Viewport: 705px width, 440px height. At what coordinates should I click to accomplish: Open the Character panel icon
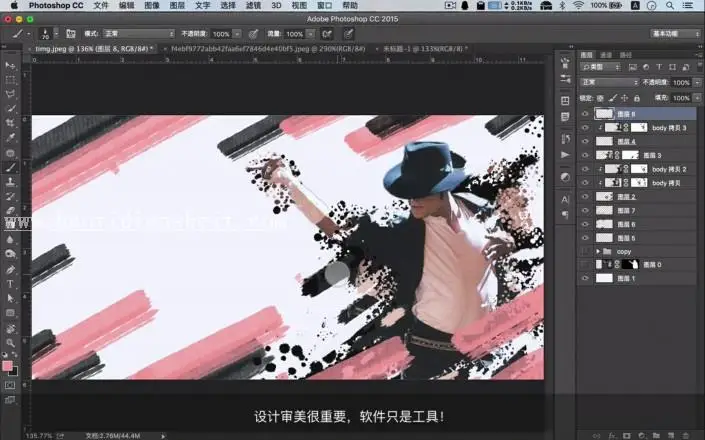coord(565,199)
